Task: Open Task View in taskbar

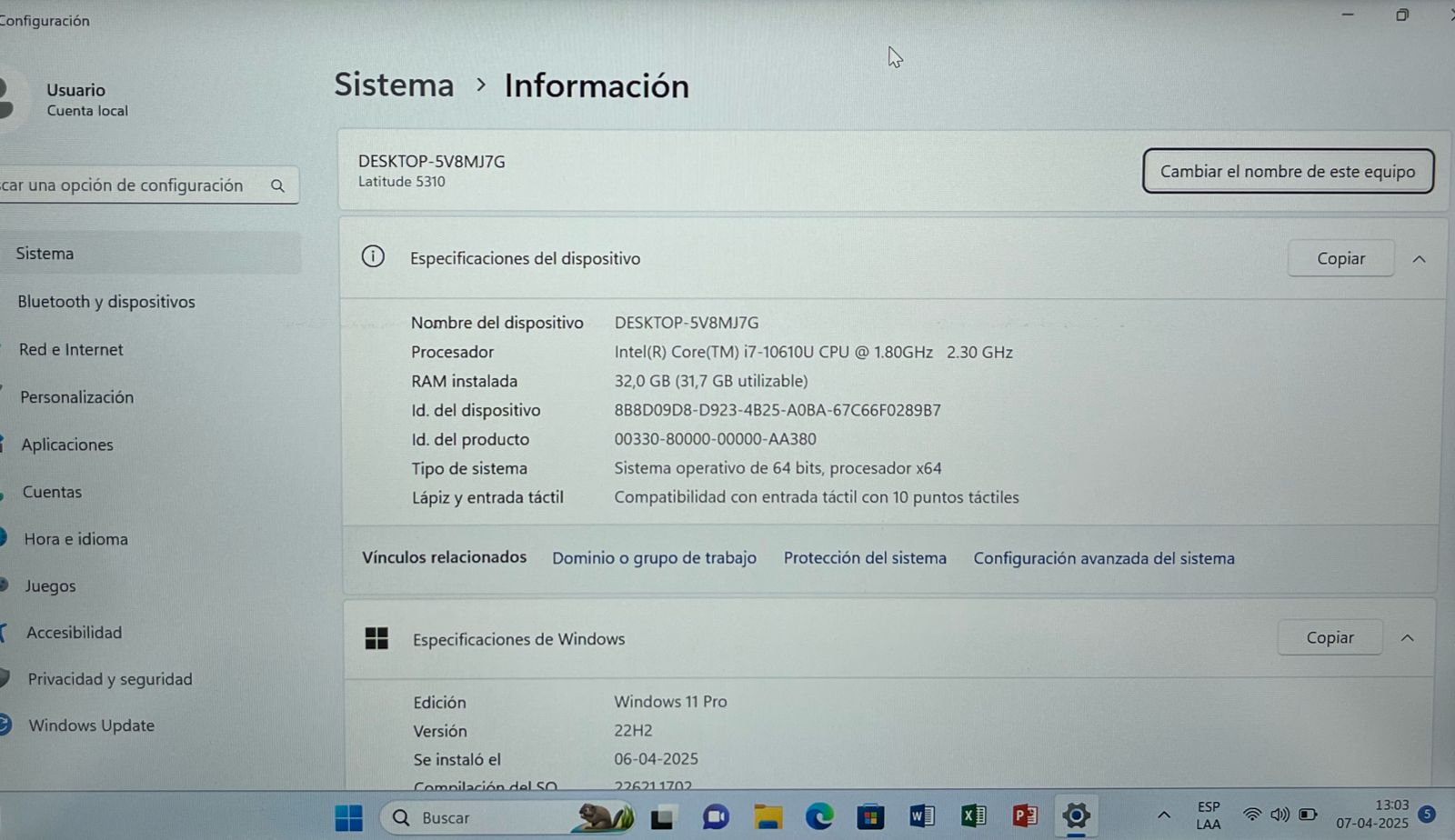Action: [663, 817]
